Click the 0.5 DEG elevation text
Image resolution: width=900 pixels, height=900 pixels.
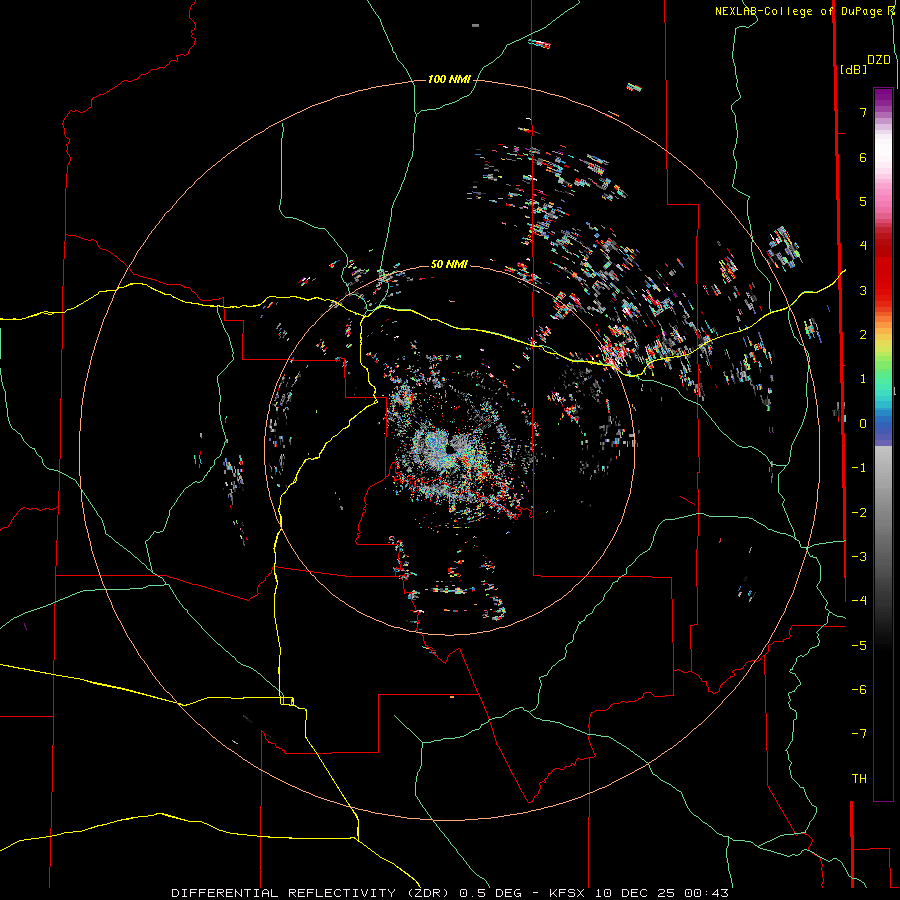(x=491, y=893)
